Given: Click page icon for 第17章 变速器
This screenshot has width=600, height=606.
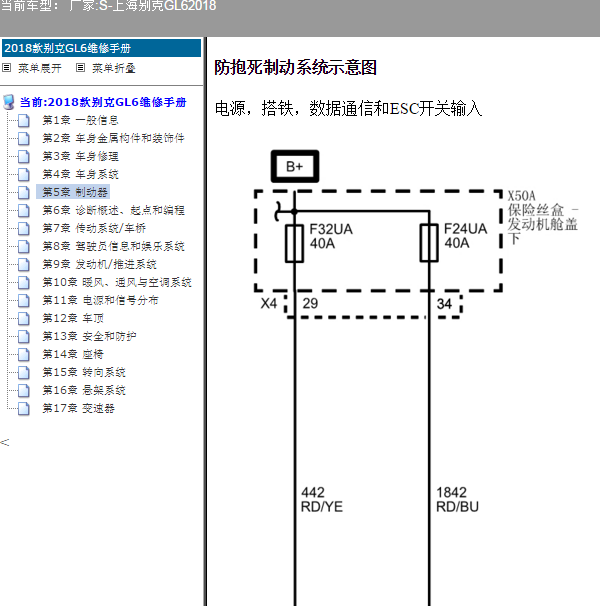Looking at the screenshot, I should point(24,409).
